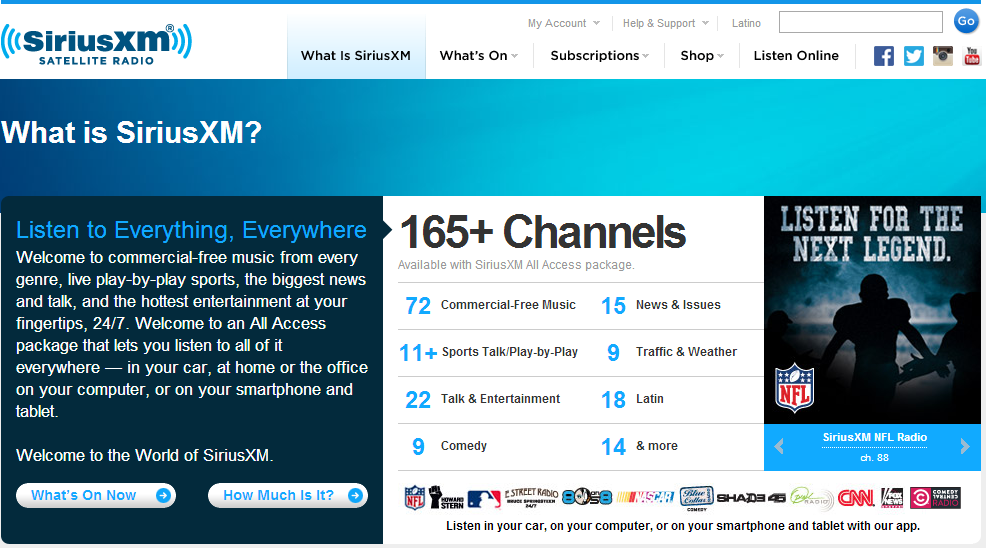Click the E Street Radio logo

click(531, 497)
